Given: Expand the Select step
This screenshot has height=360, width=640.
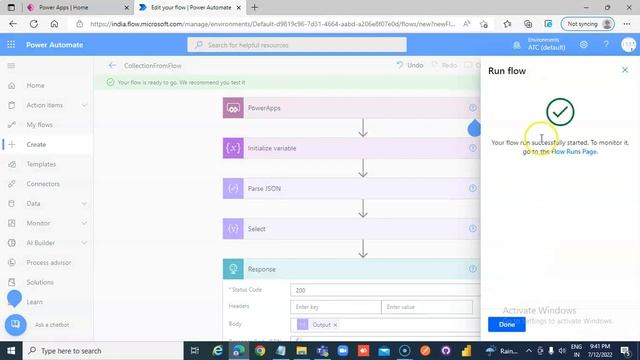Looking at the screenshot, I should [x=351, y=229].
